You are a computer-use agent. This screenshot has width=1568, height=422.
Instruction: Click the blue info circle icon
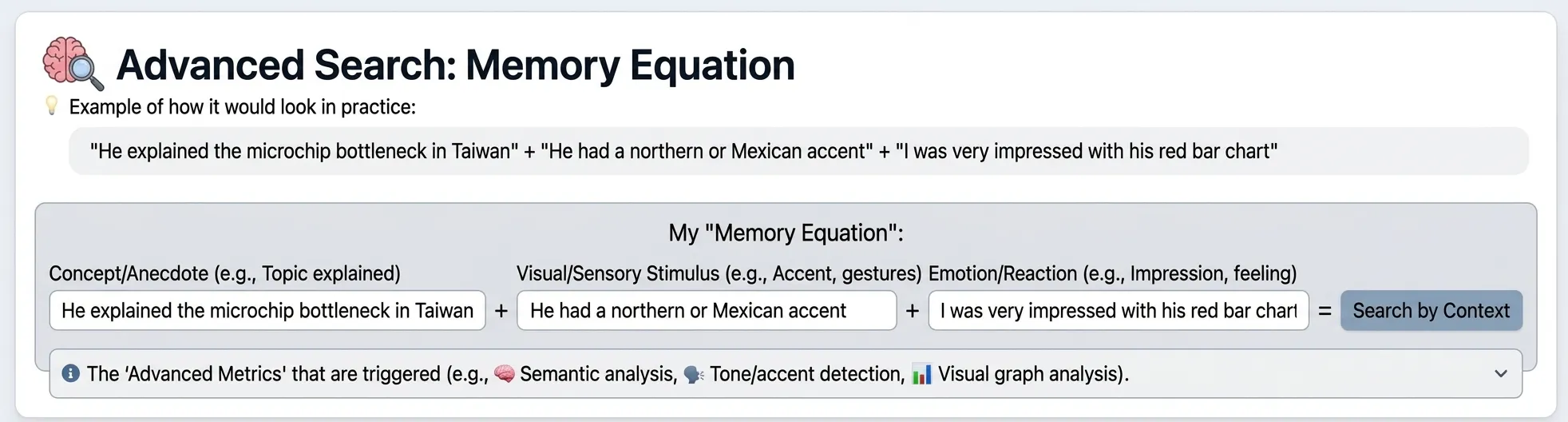point(71,373)
